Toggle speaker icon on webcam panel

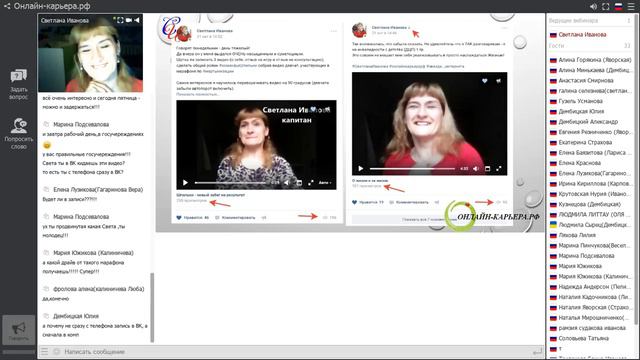pos(137,20)
